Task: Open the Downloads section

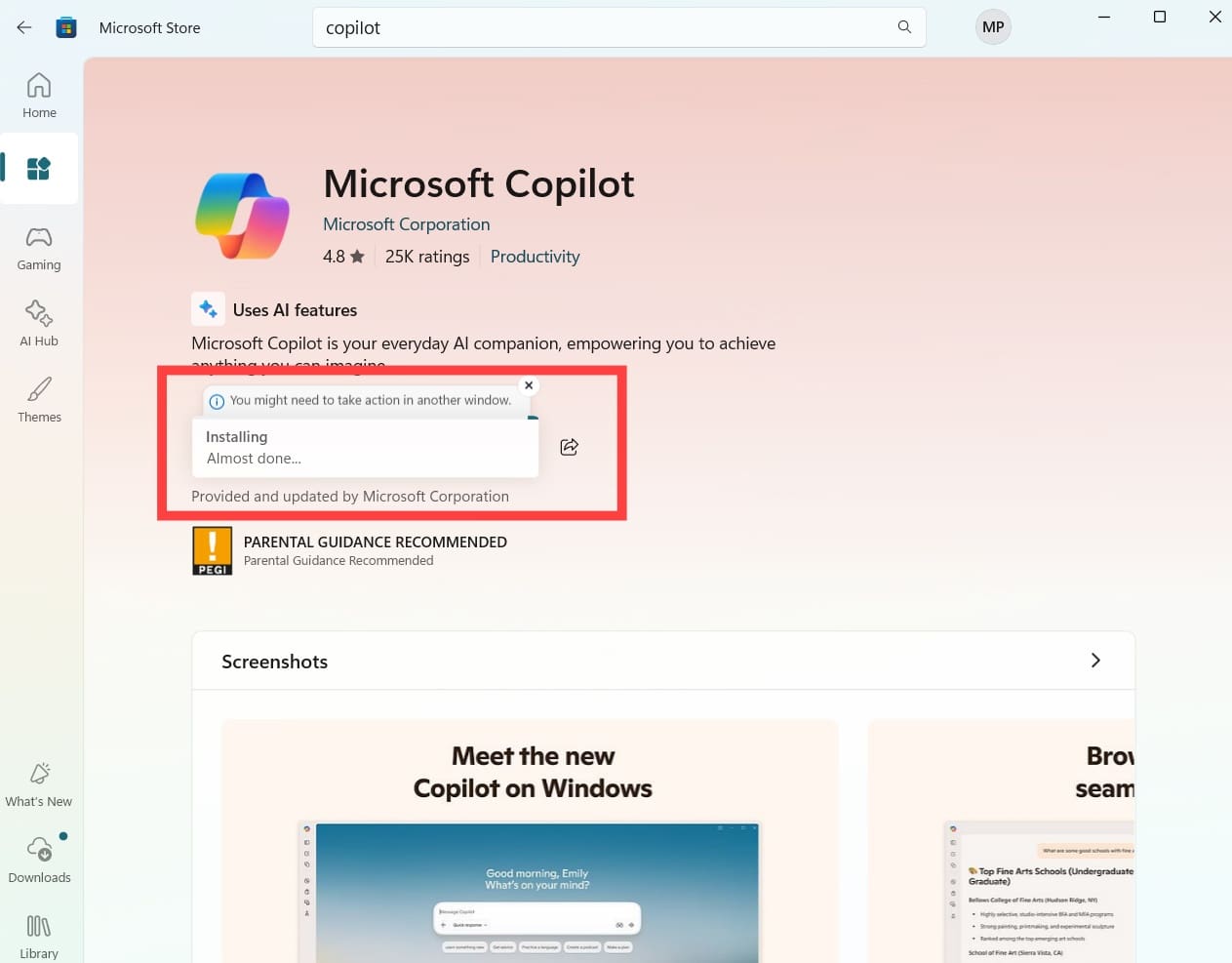Action: pos(39,861)
